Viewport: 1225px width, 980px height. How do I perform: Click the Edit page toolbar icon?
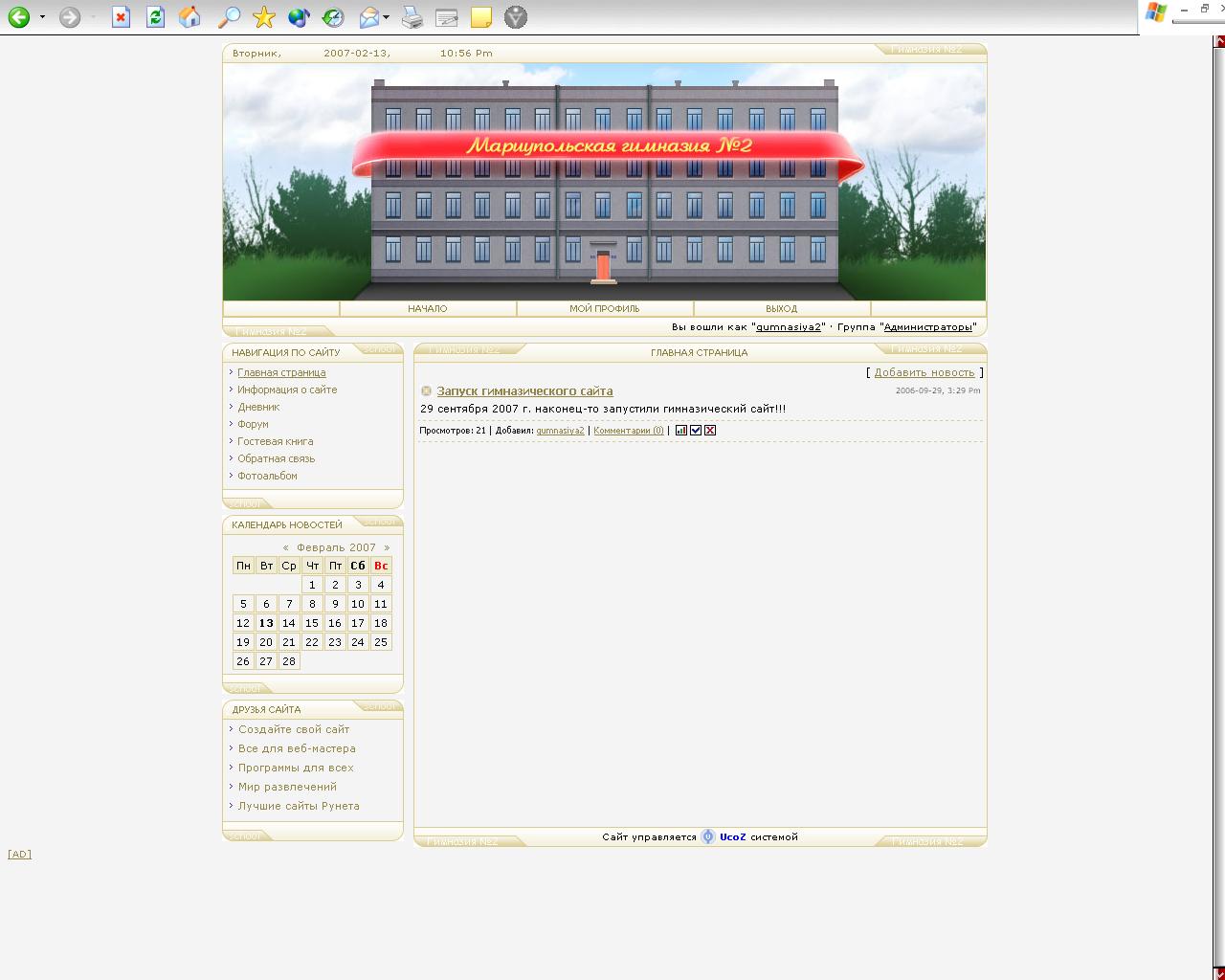[446, 17]
